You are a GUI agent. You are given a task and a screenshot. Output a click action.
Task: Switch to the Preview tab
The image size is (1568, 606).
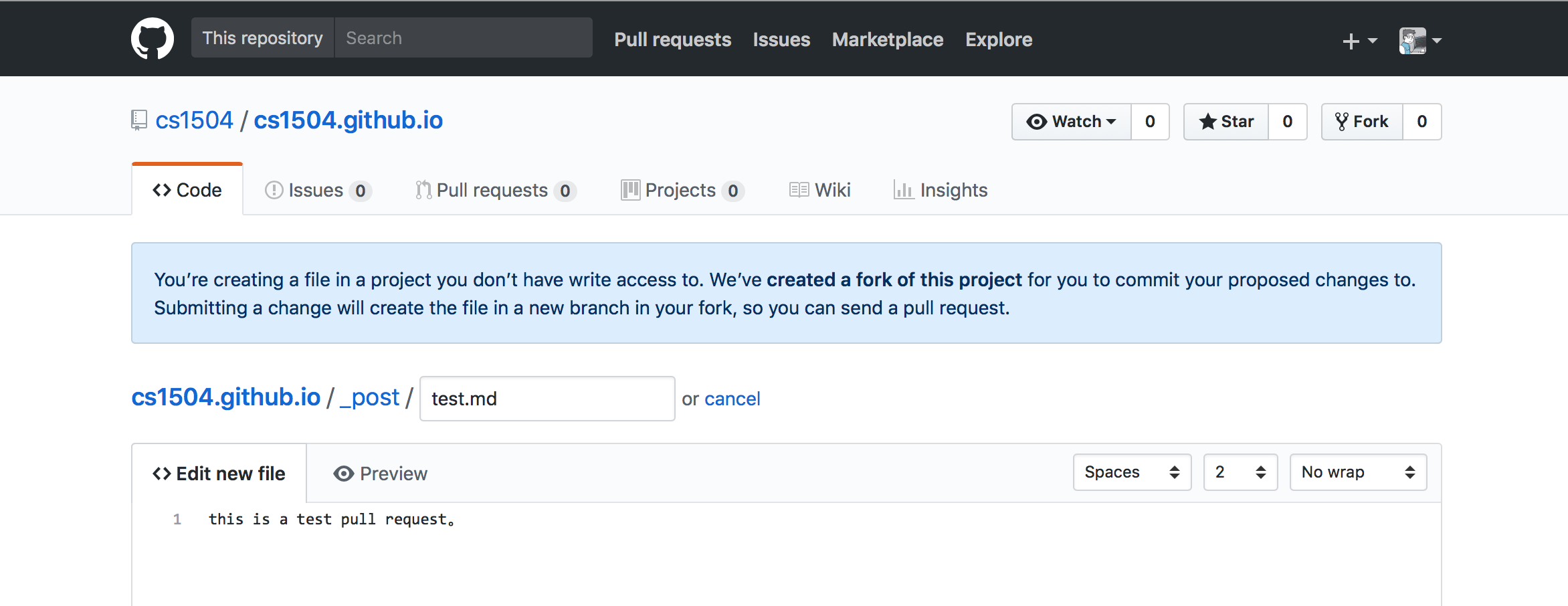(380, 474)
